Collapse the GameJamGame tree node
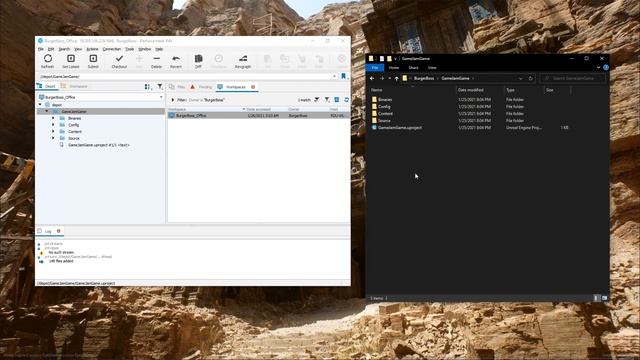This screenshot has height=360, width=640. (x=47, y=111)
